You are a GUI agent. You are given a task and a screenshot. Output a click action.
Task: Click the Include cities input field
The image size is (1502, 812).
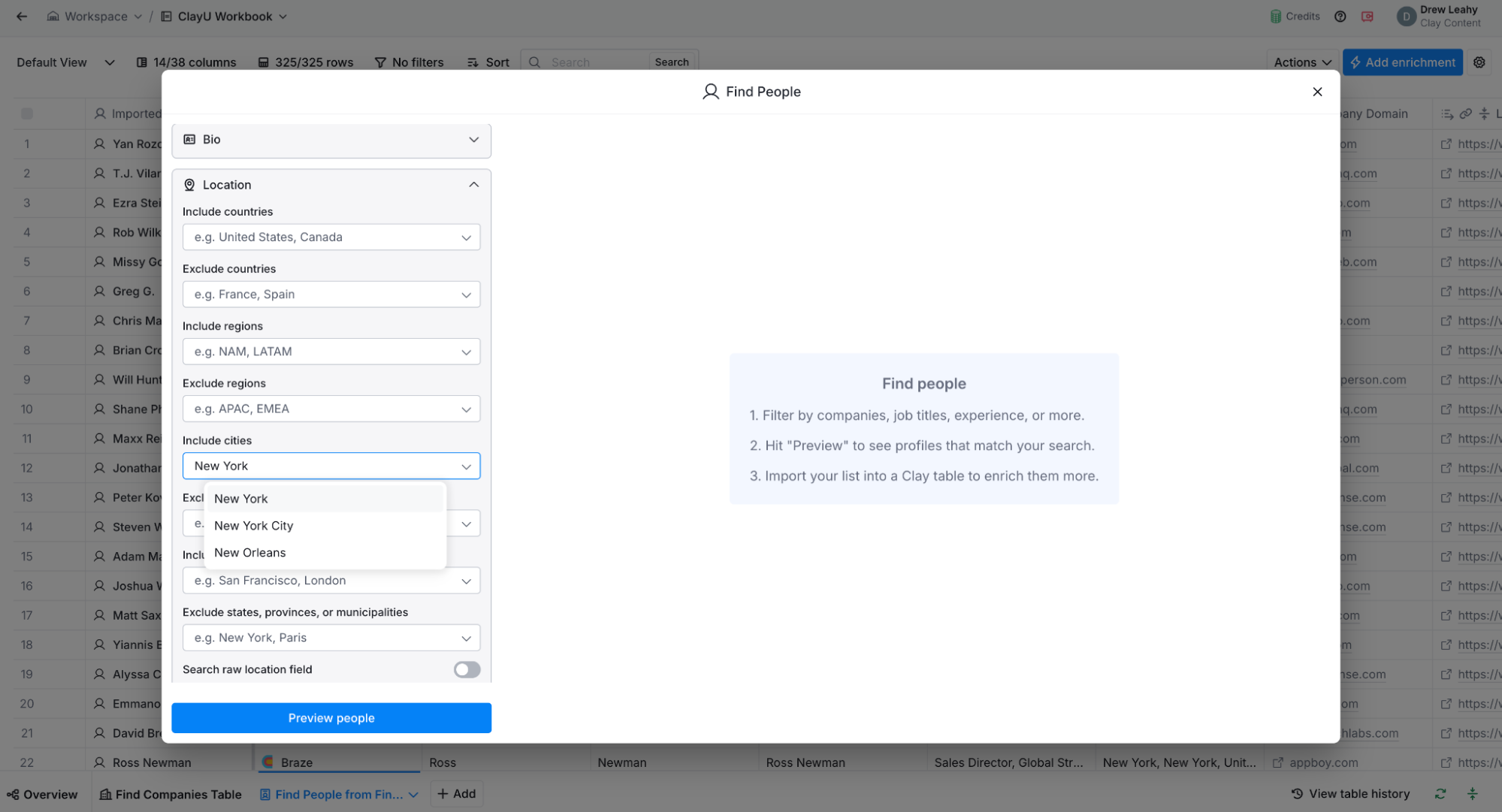[x=323, y=466]
